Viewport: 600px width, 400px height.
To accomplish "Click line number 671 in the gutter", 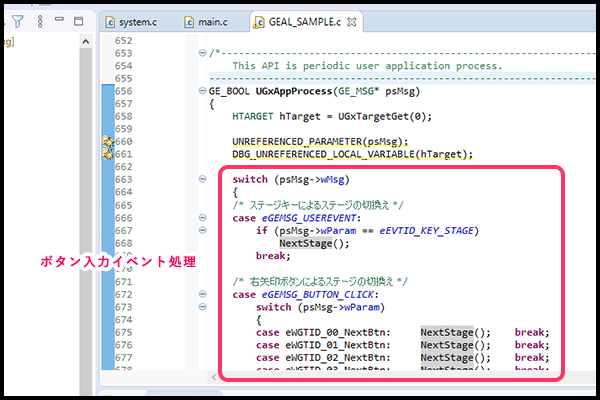I will (123, 282).
